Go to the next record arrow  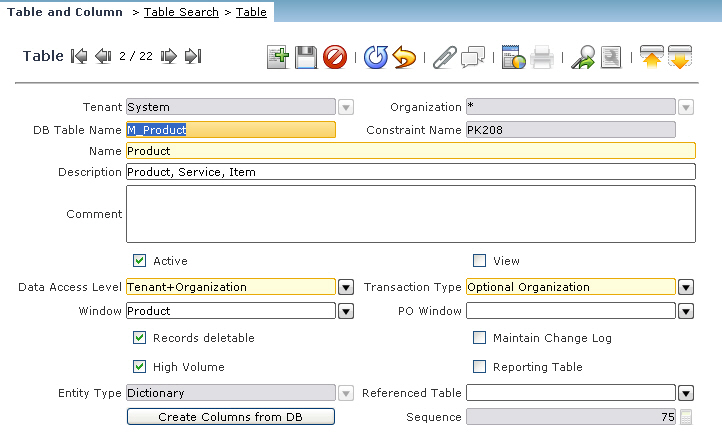tap(169, 57)
